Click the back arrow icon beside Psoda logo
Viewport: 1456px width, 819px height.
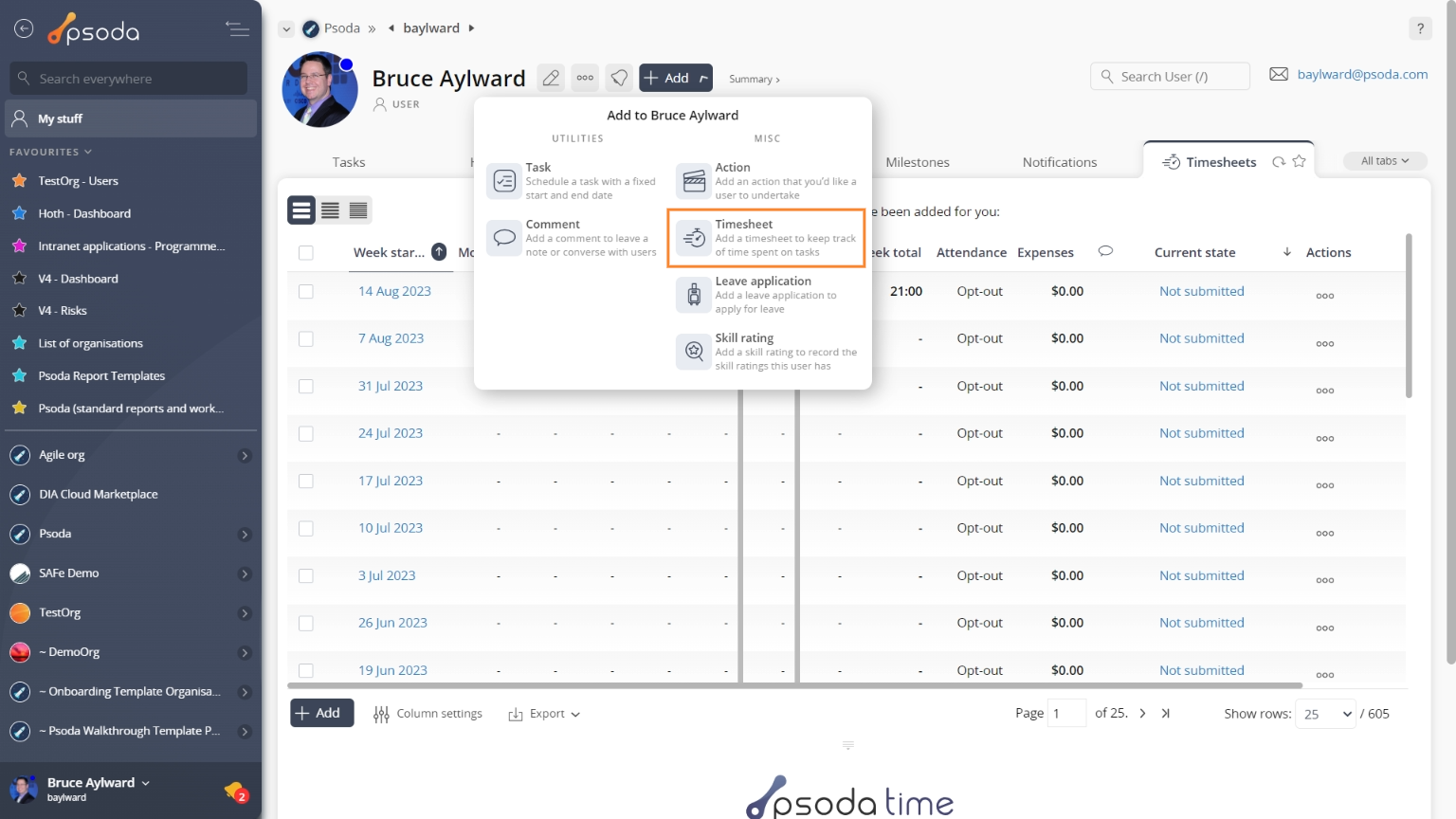(24, 29)
